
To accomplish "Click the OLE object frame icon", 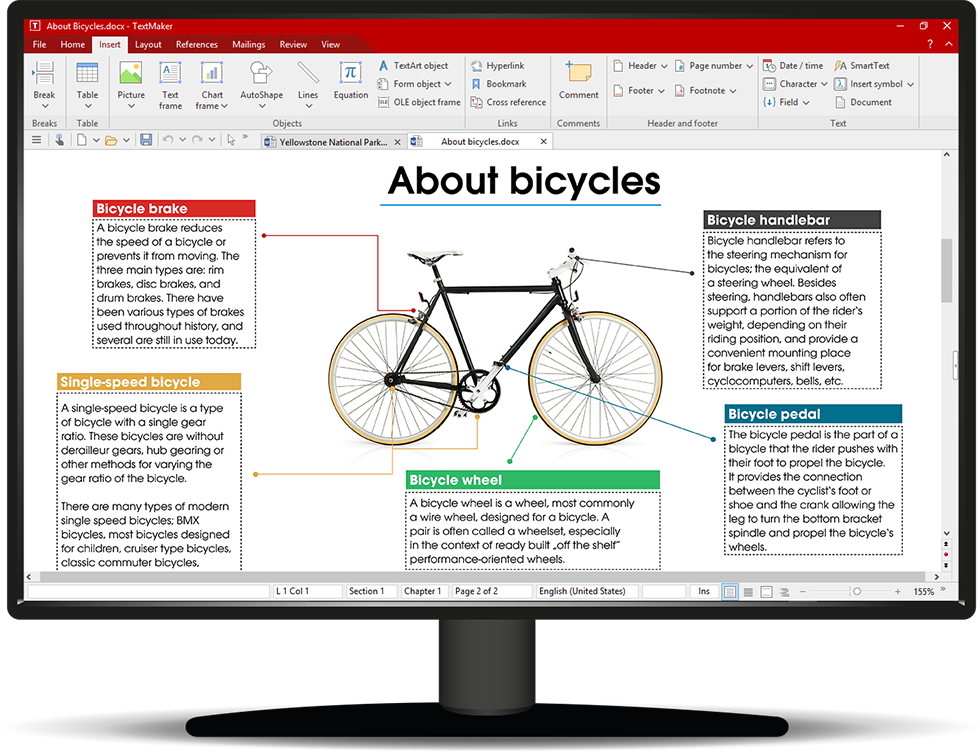I will pos(419,102).
